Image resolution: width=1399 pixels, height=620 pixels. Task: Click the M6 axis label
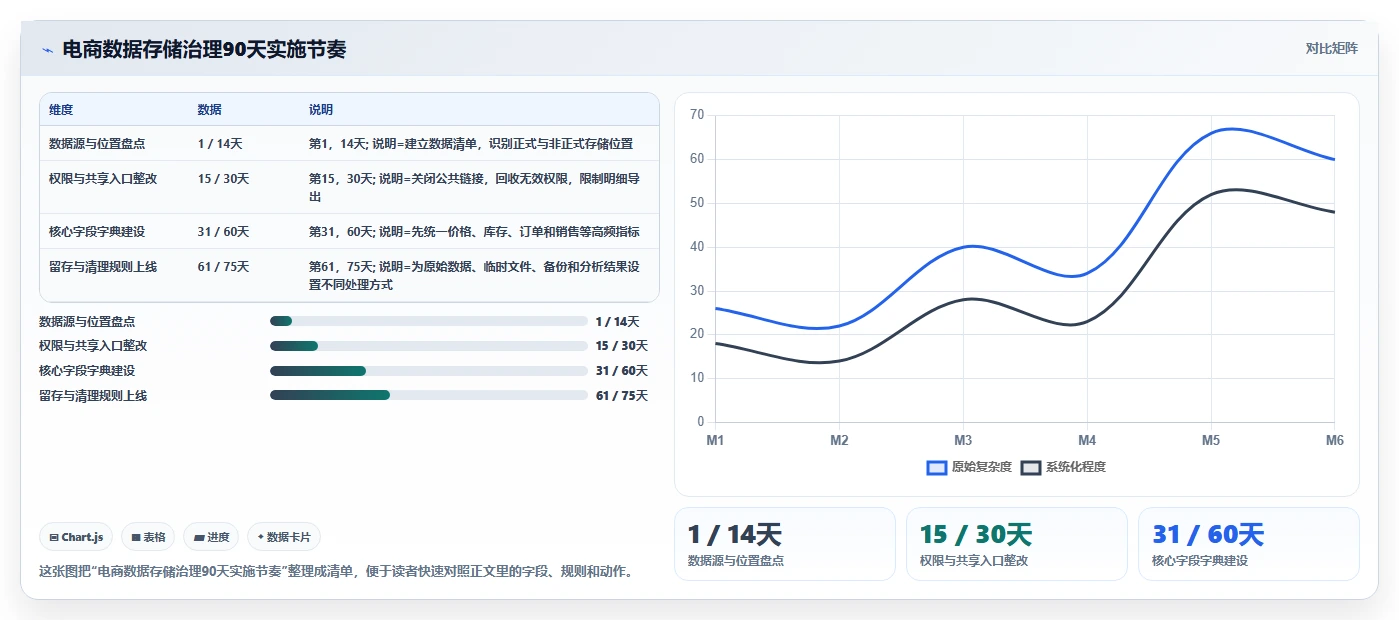coord(1334,440)
